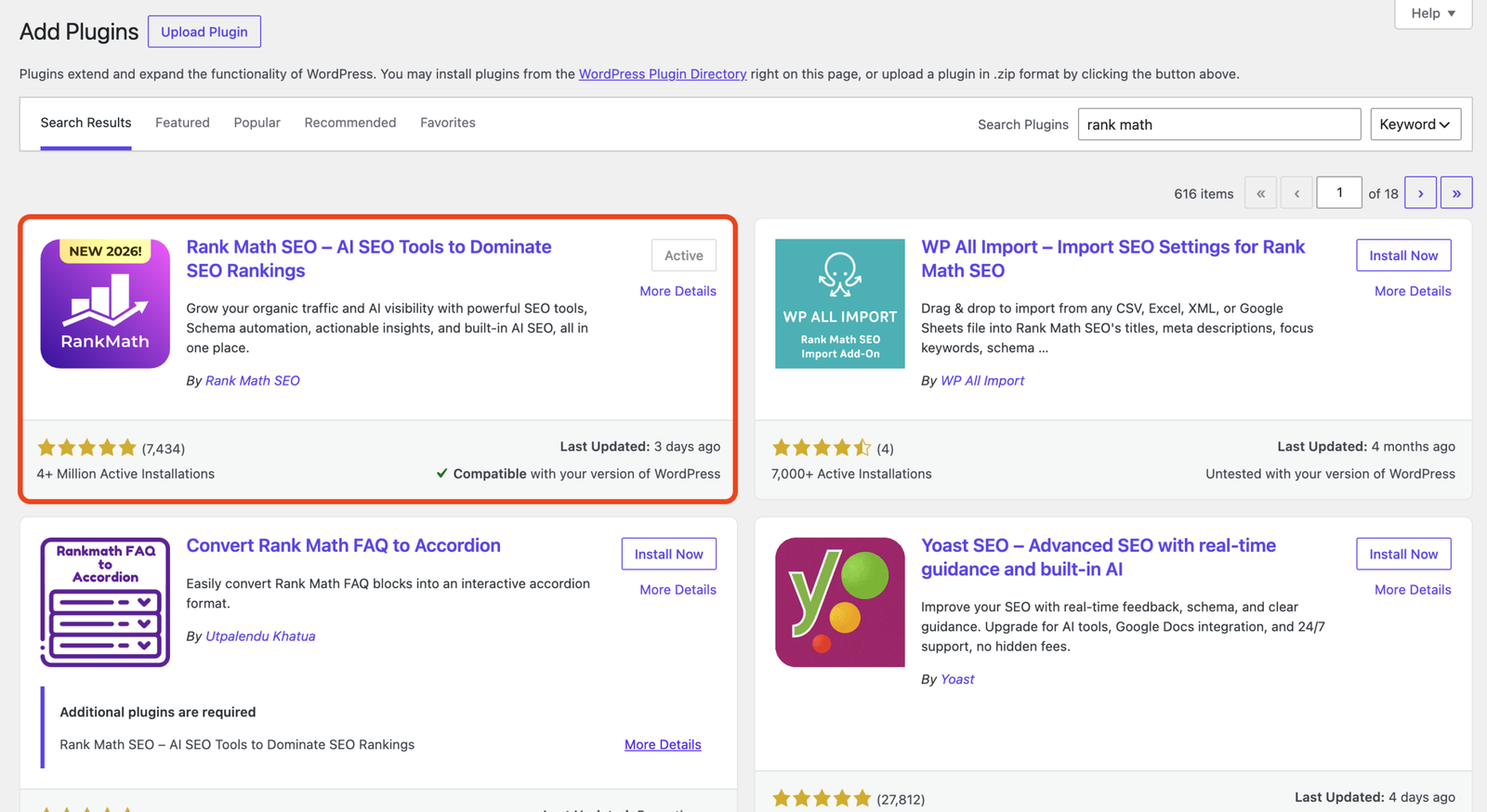Switch to the Featured tab
Screen dimensions: 1487x812
click(x=182, y=123)
